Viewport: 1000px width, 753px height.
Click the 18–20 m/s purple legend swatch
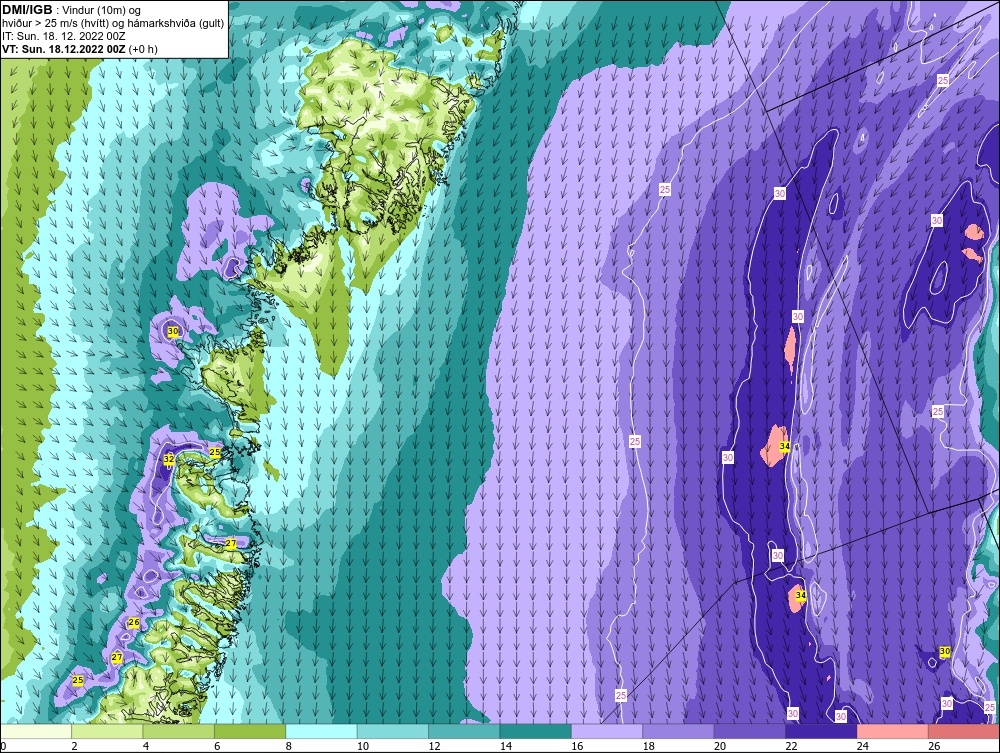click(679, 731)
